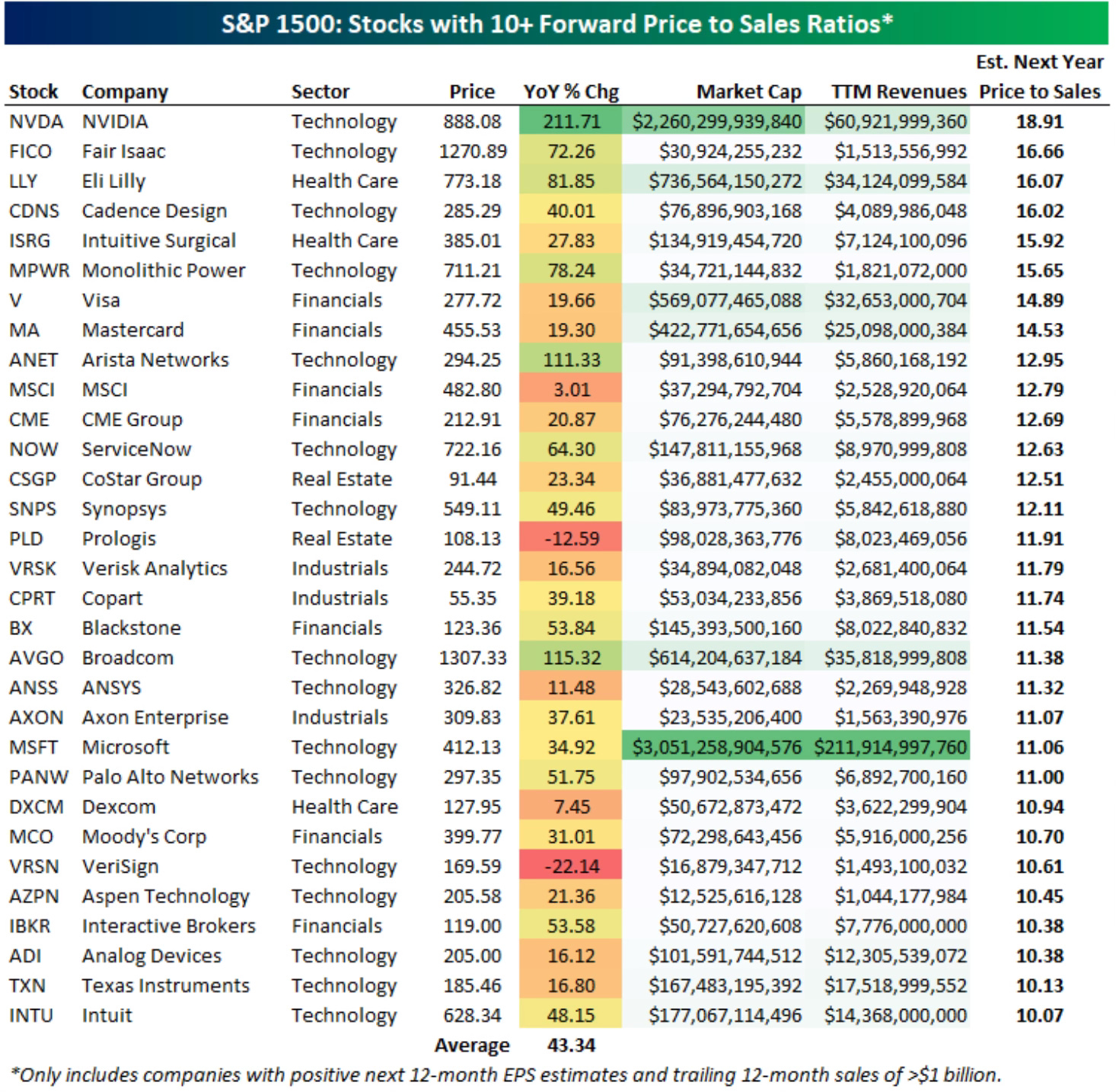1116x1092 pixels.
Task: Click the 'ANSYS' company name
Action: click(x=111, y=688)
